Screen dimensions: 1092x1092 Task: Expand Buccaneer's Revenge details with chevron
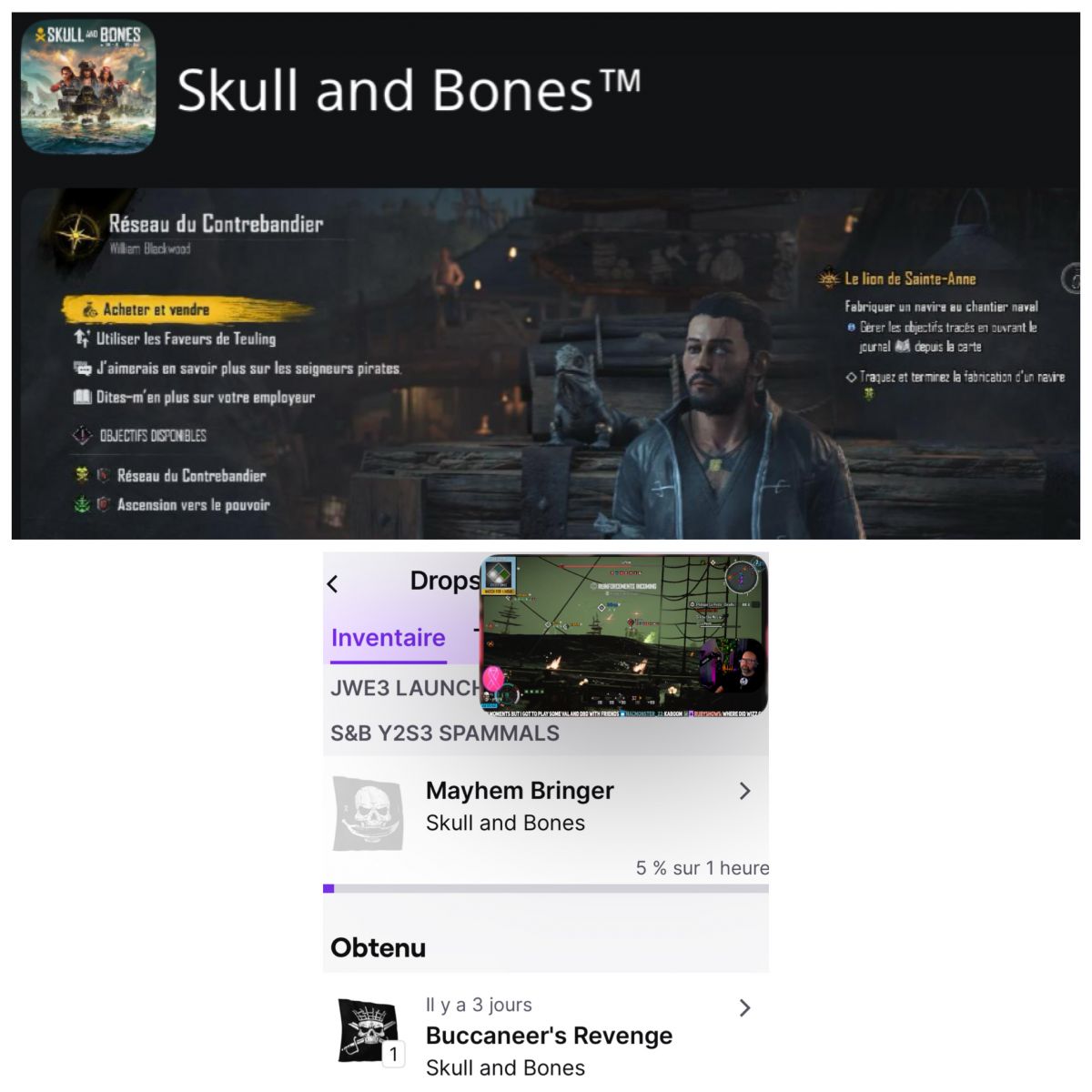click(744, 1007)
